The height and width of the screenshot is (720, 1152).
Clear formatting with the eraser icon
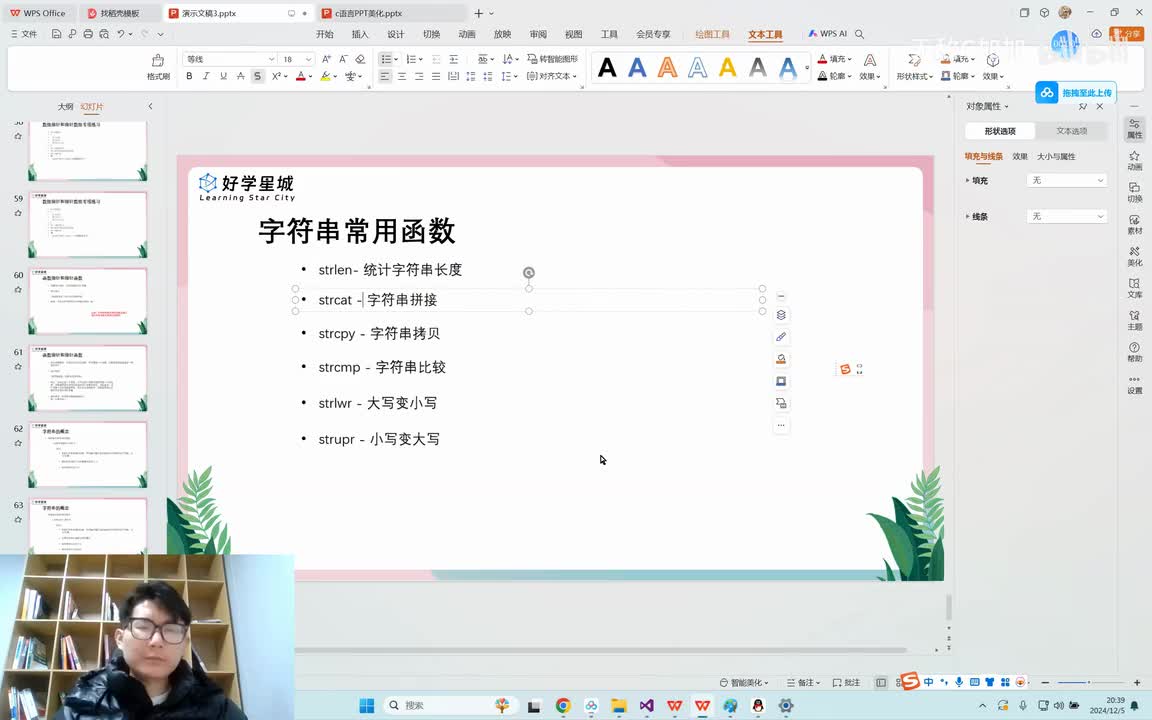coord(360,59)
